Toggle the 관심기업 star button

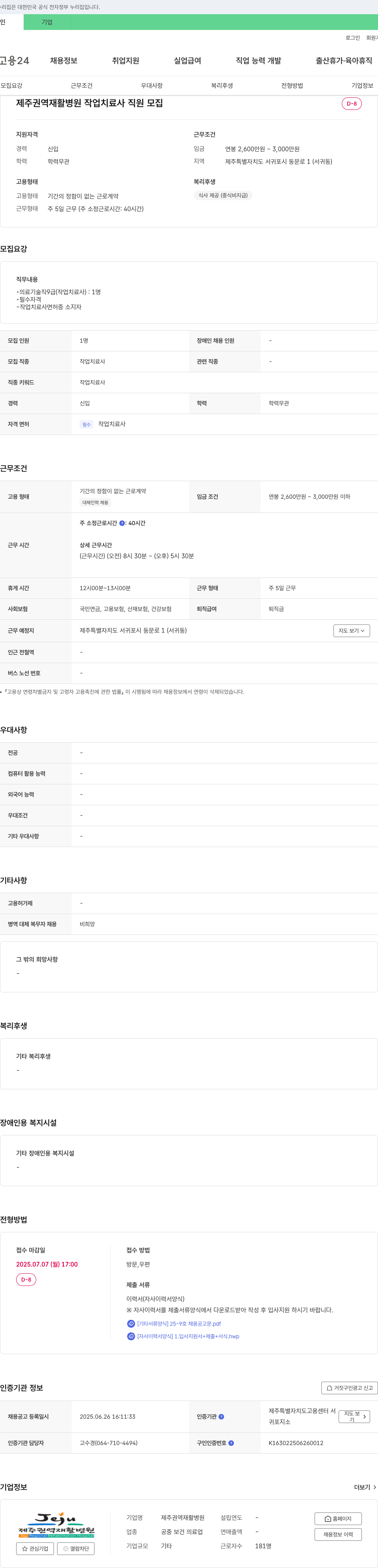[x=35, y=1549]
